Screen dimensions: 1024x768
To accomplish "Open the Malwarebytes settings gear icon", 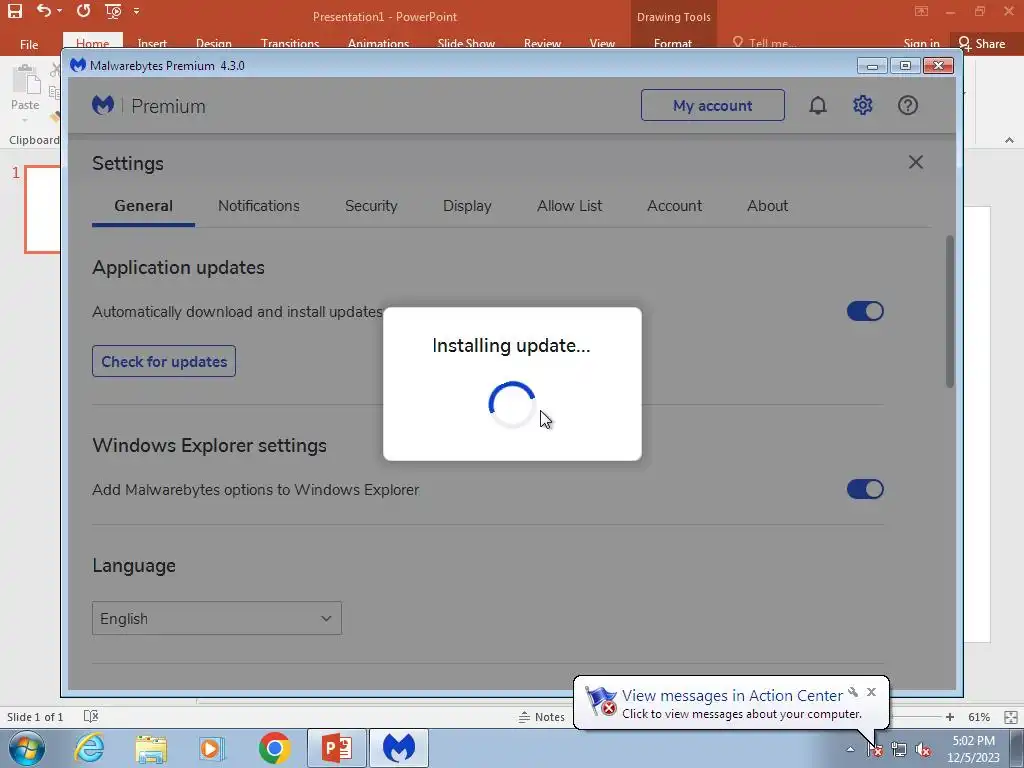I will 863,105.
